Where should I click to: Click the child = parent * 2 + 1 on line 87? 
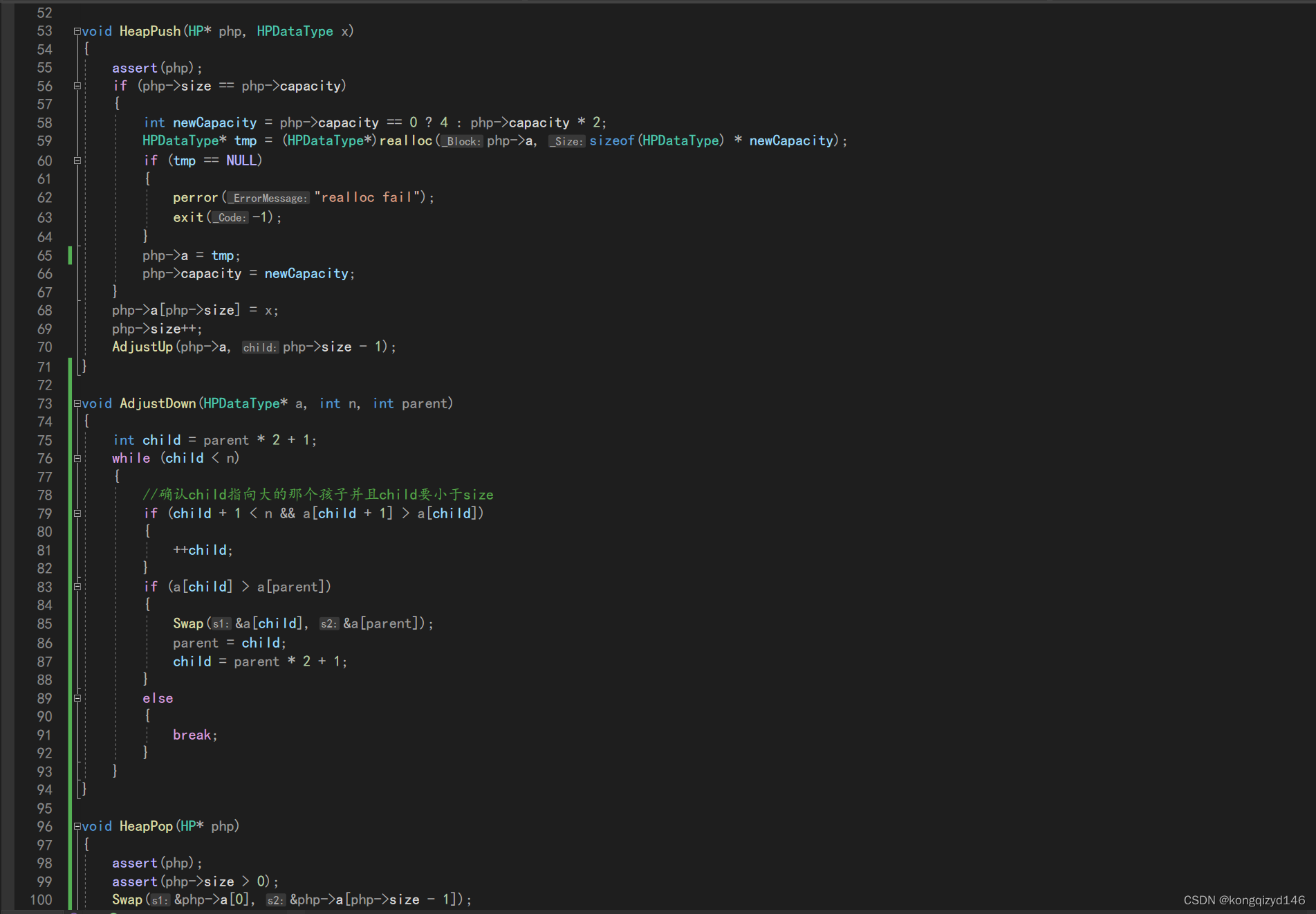tap(260, 661)
